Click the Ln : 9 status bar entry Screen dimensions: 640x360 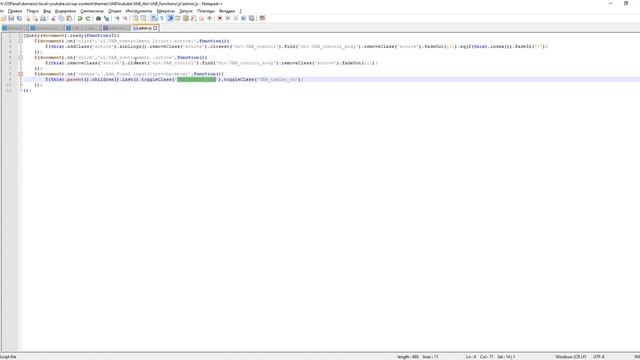pos(471,357)
